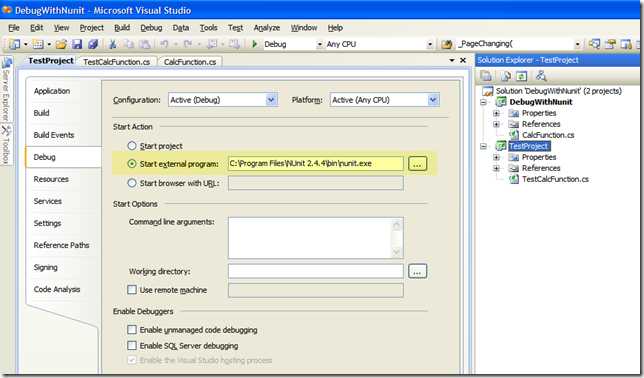
Task: Click the Add New Item toolbar icon
Action: (x=38, y=44)
